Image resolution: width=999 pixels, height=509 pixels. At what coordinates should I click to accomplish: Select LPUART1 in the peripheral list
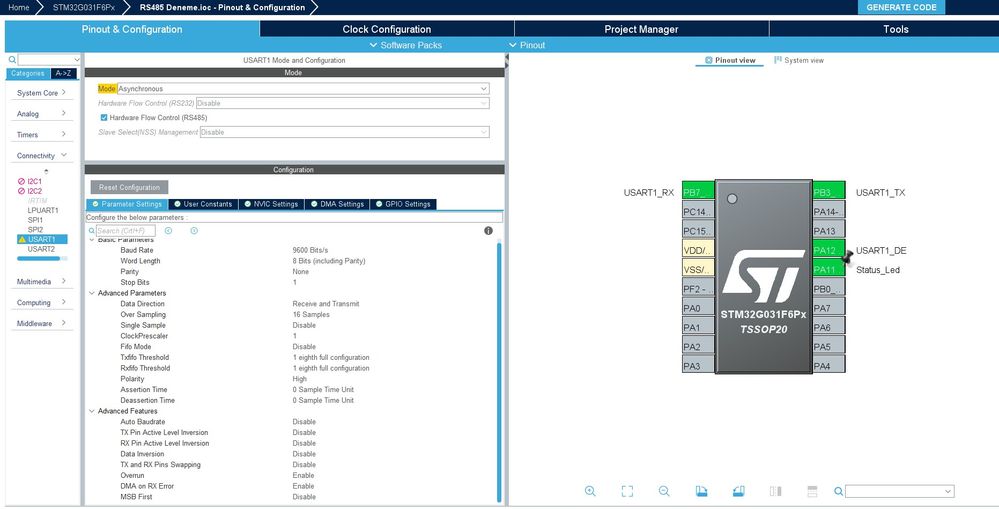click(x=43, y=210)
